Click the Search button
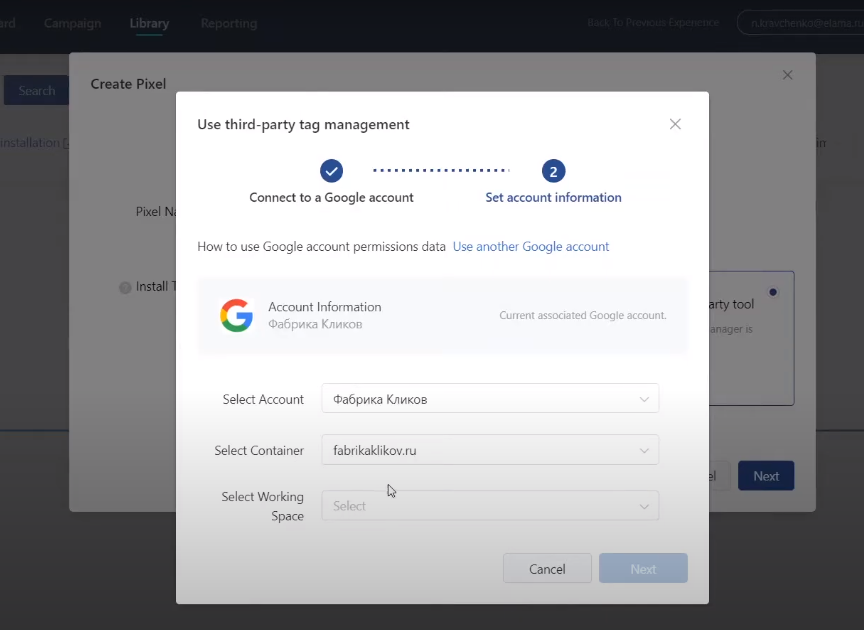The height and width of the screenshot is (630, 864). point(36,91)
